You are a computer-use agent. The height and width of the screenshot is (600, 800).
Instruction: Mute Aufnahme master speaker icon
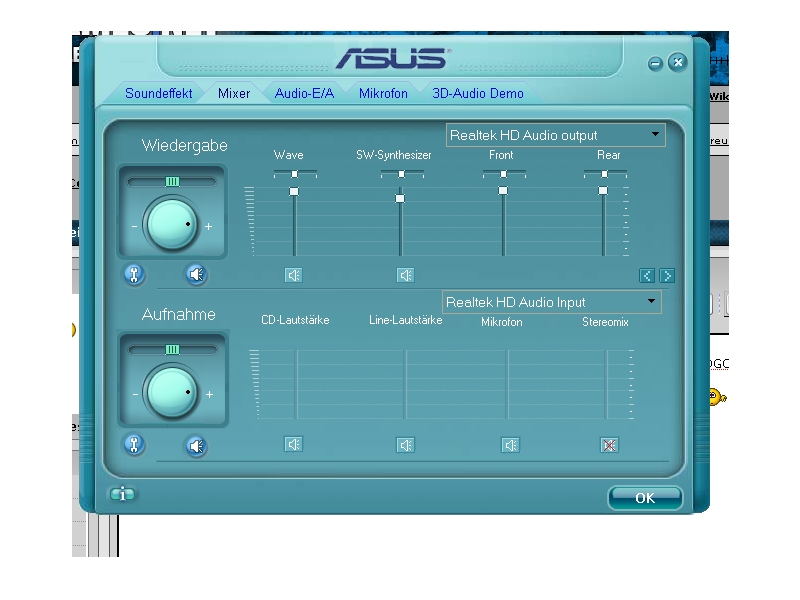coord(196,446)
